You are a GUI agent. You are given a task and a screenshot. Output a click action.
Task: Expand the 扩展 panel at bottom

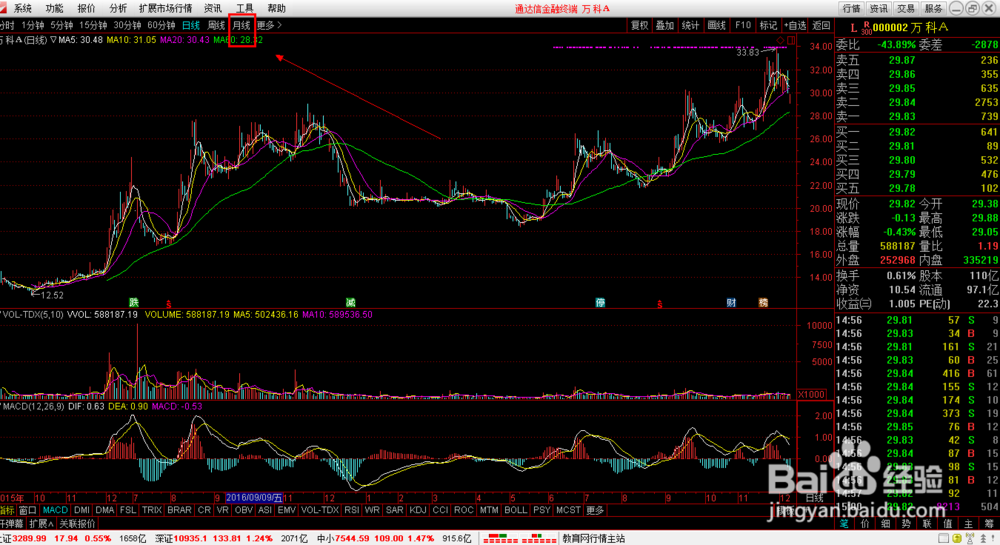point(41,523)
